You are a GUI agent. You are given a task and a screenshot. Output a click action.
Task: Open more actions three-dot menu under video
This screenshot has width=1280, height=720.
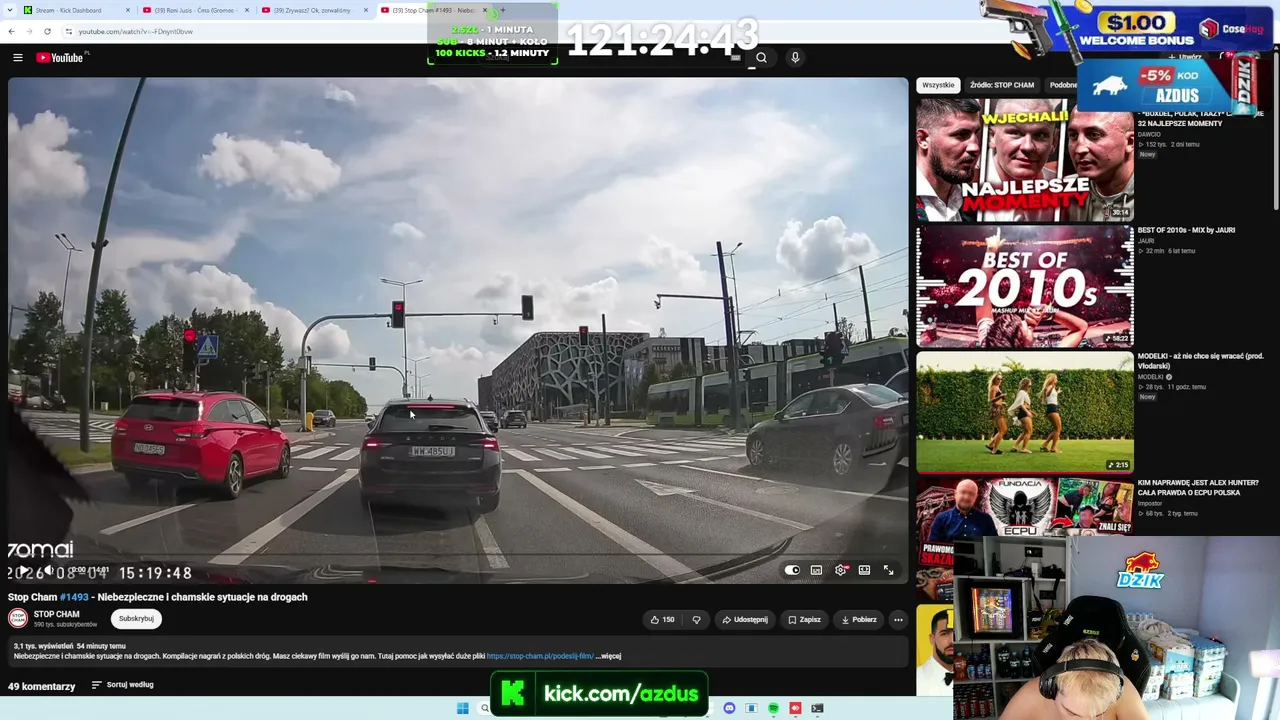coord(898,619)
